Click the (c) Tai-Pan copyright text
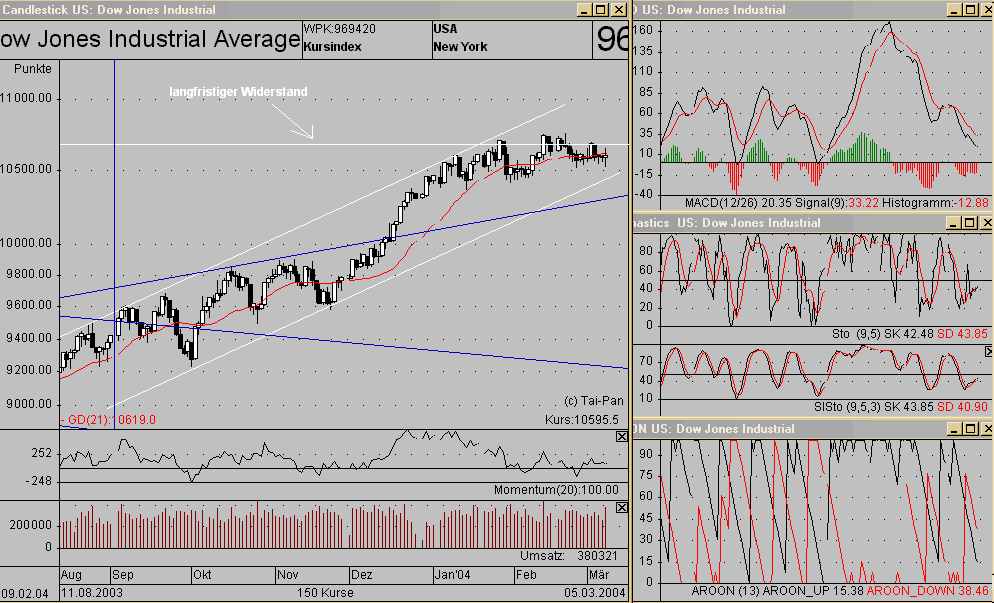Image resolution: width=994 pixels, height=603 pixels. pyautogui.click(x=594, y=401)
